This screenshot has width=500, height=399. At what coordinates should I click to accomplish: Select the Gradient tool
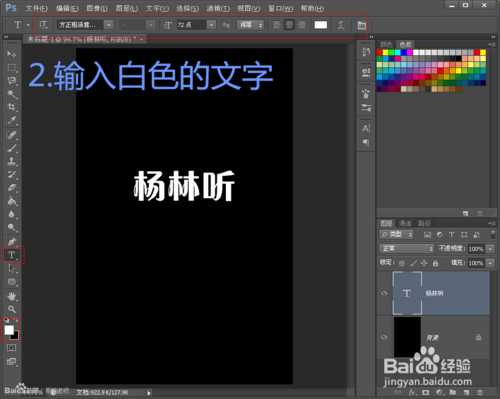tap(12, 201)
